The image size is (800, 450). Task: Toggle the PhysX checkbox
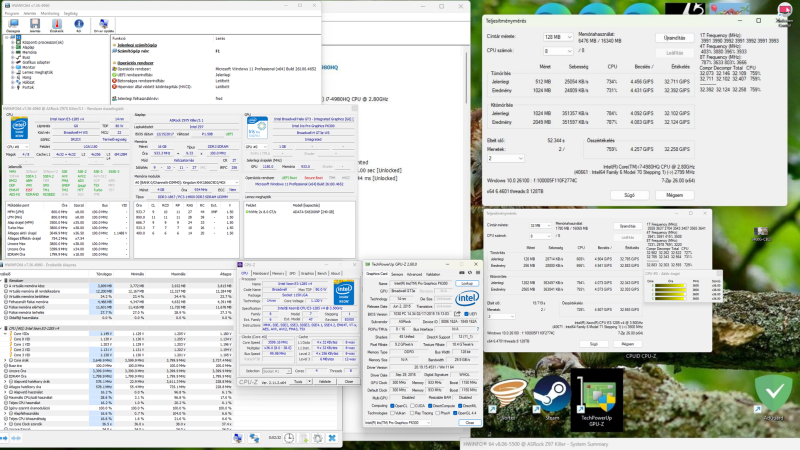point(438,413)
